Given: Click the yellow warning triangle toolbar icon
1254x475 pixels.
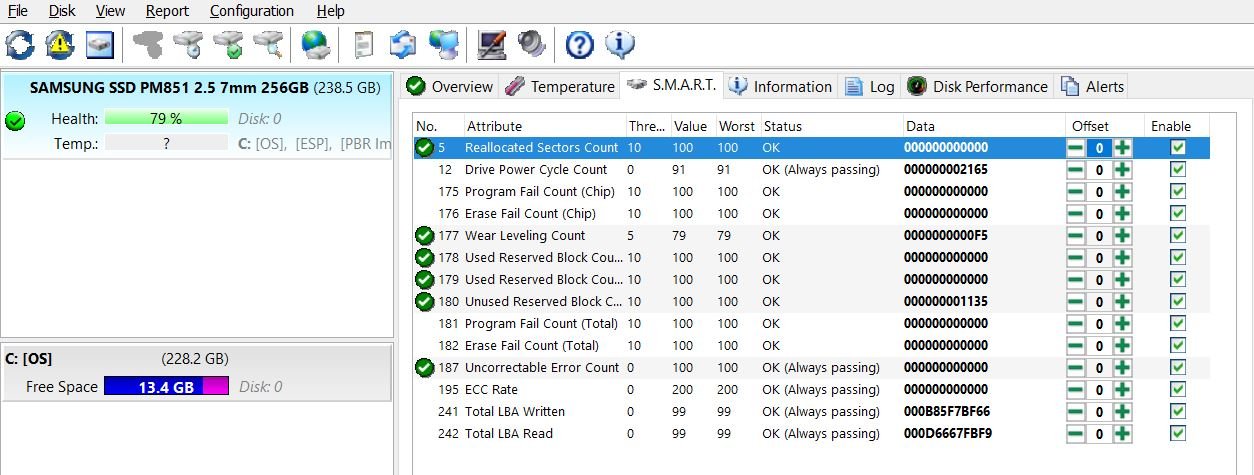Looking at the screenshot, I should (x=60, y=44).
